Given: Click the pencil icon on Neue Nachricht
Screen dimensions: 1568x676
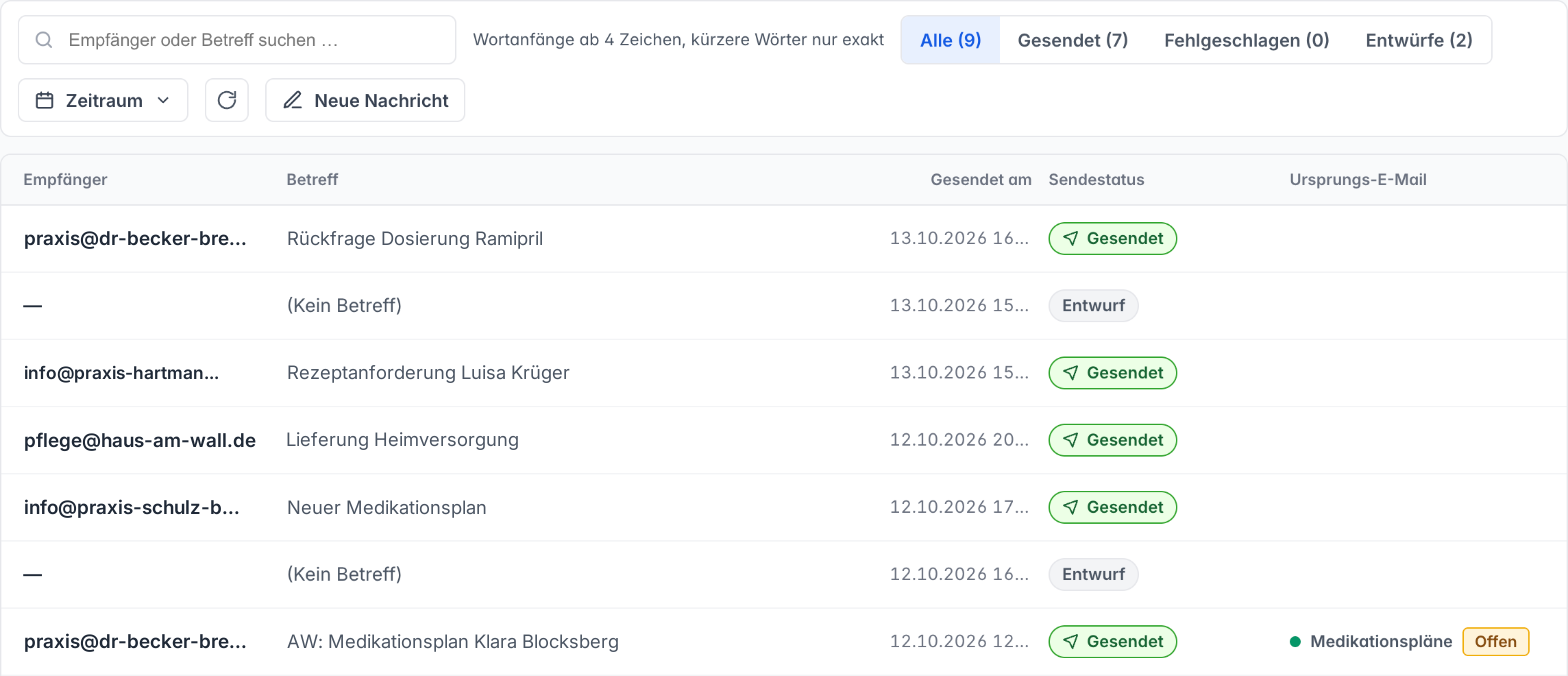Looking at the screenshot, I should (x=293, y=100).
